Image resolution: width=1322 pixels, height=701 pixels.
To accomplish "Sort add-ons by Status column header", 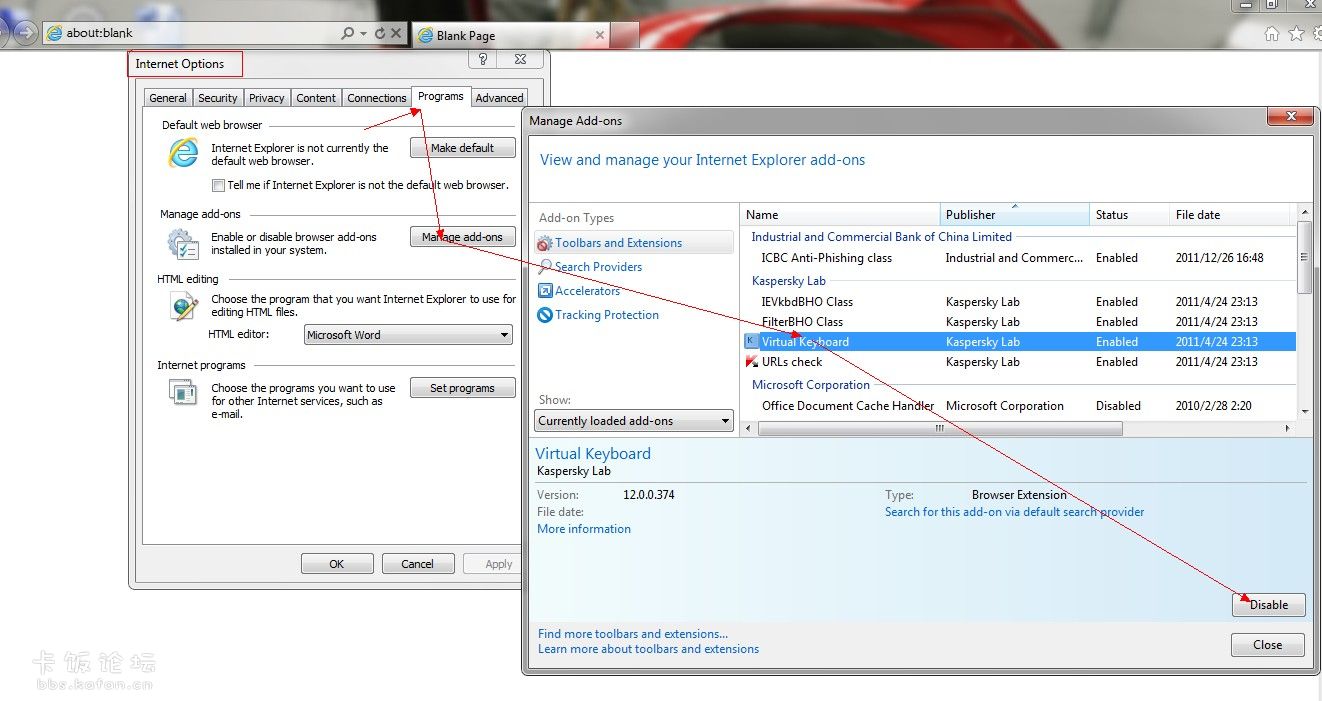I will click(1130, 215).
